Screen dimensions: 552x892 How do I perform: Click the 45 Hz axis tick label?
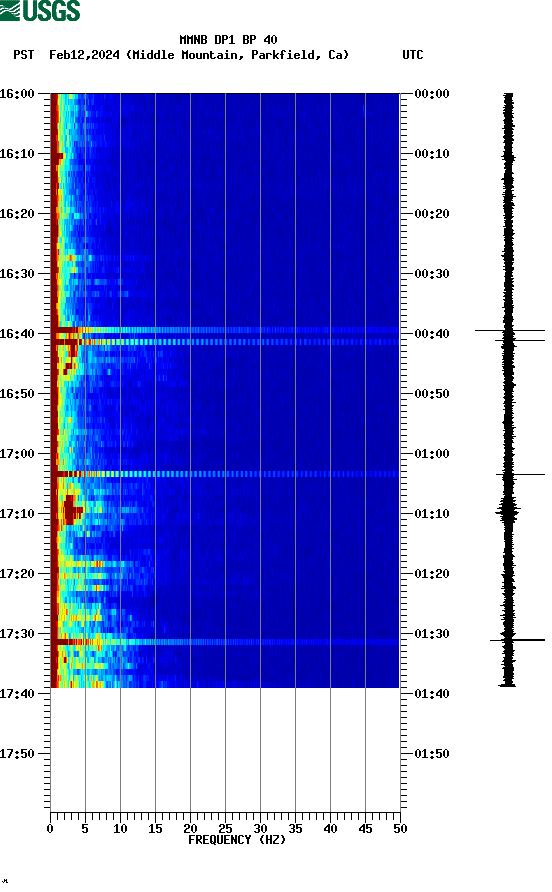(x=365, y=829)
